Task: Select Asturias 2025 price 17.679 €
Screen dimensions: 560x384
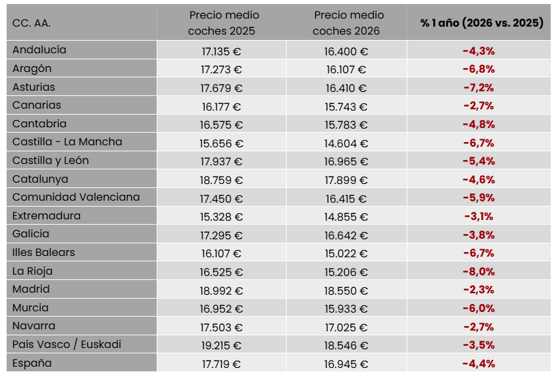Action: 221,88
